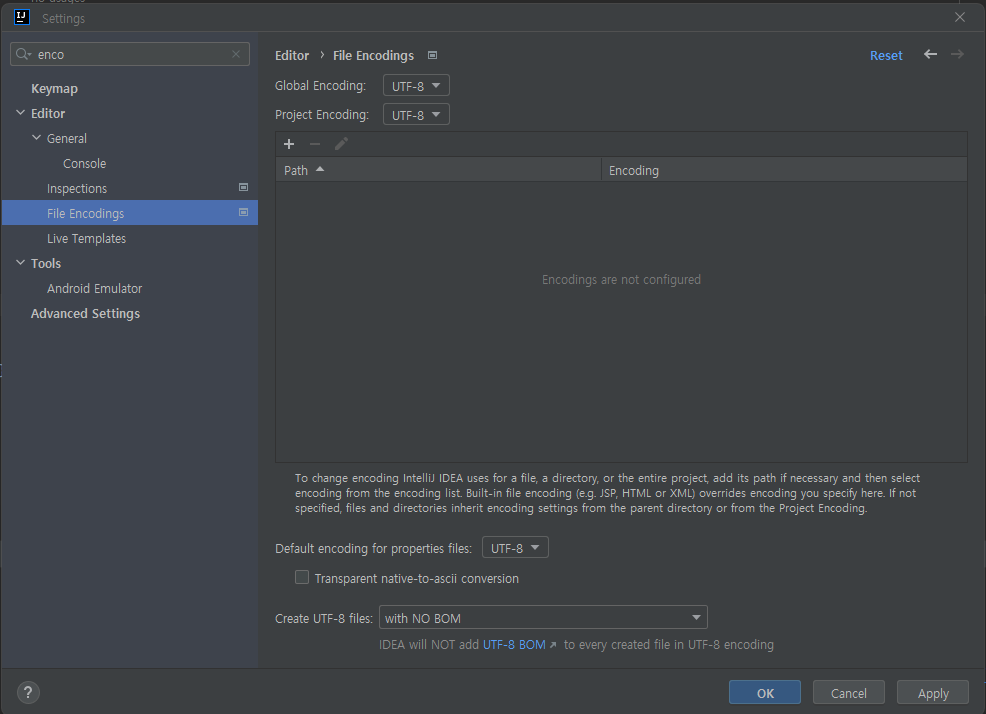Click the Apply button
The image size is (986, 714).
933,693
